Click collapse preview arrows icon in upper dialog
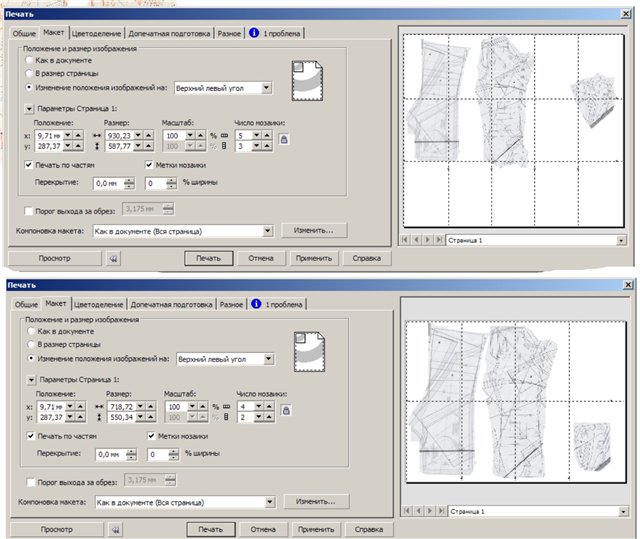This screenshot has width=640, height=539. pyautogui.click(x=114, y=258)
